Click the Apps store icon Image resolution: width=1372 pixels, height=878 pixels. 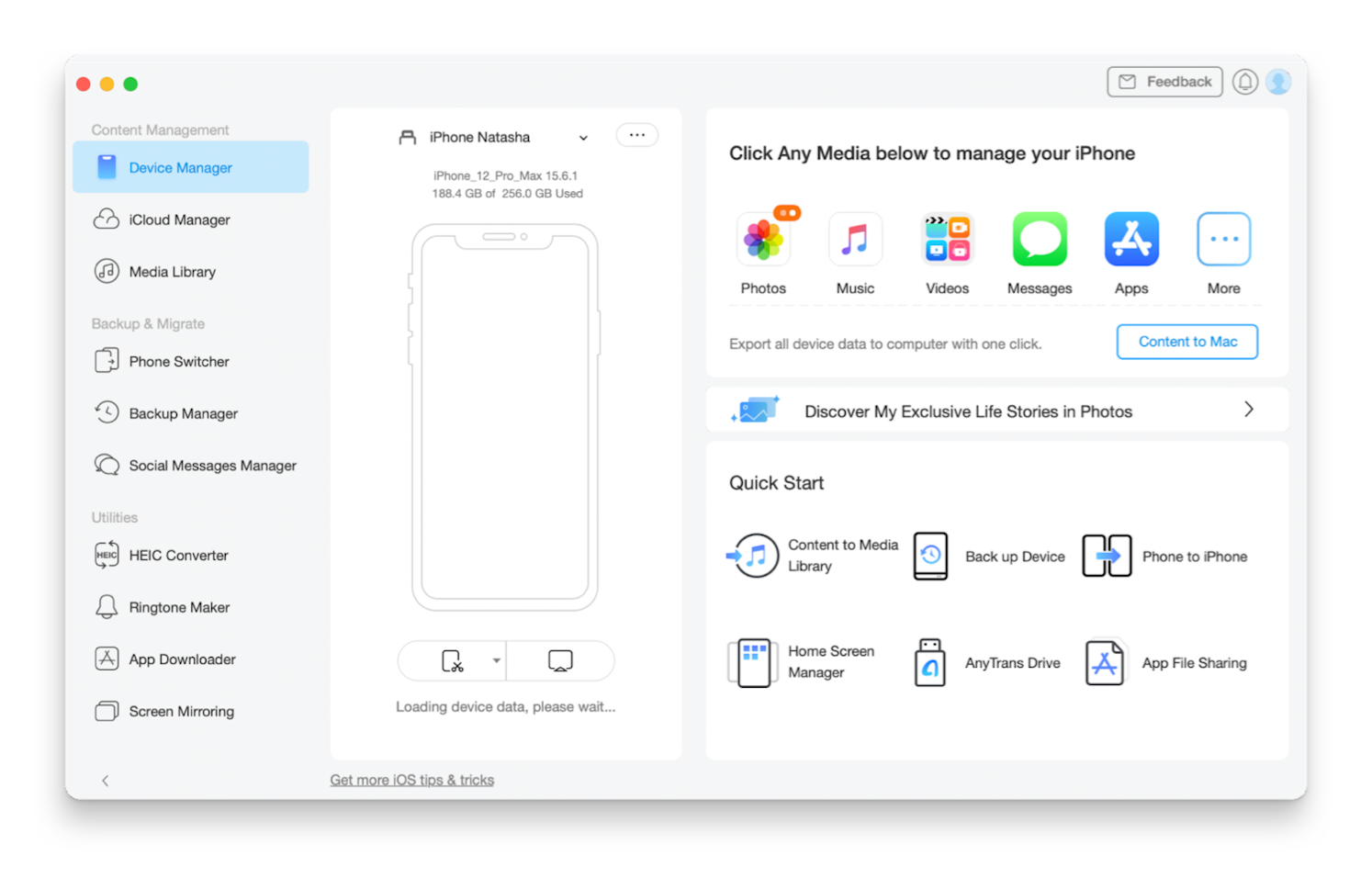click(1131, 240)
